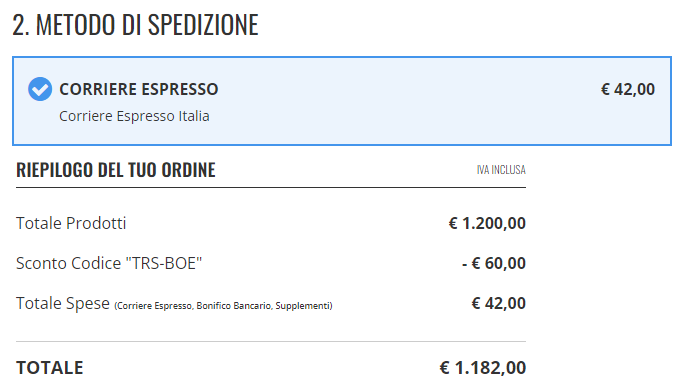Click the € 42,00 amount in Totale Spese row
The image size is (679, 391).
point(498,304)
